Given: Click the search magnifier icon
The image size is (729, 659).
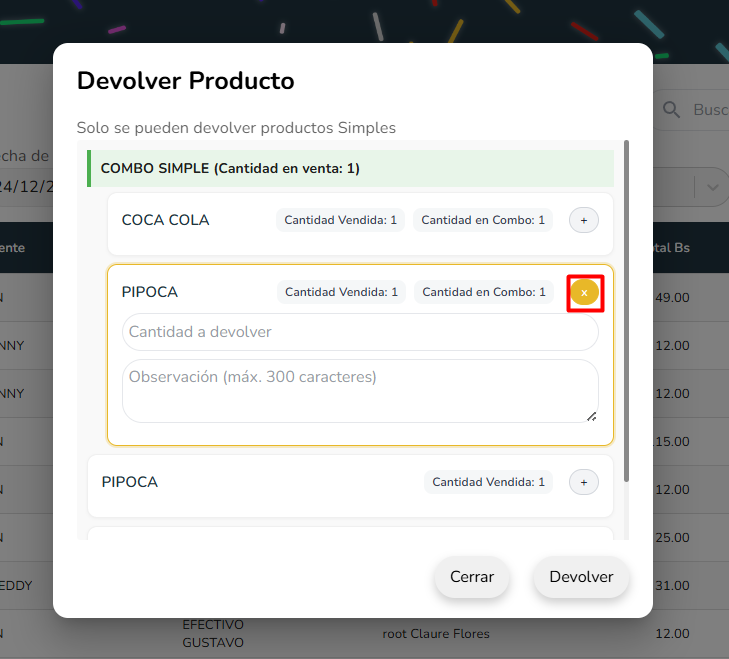Looking at the screenshot, I should [672, 109].
